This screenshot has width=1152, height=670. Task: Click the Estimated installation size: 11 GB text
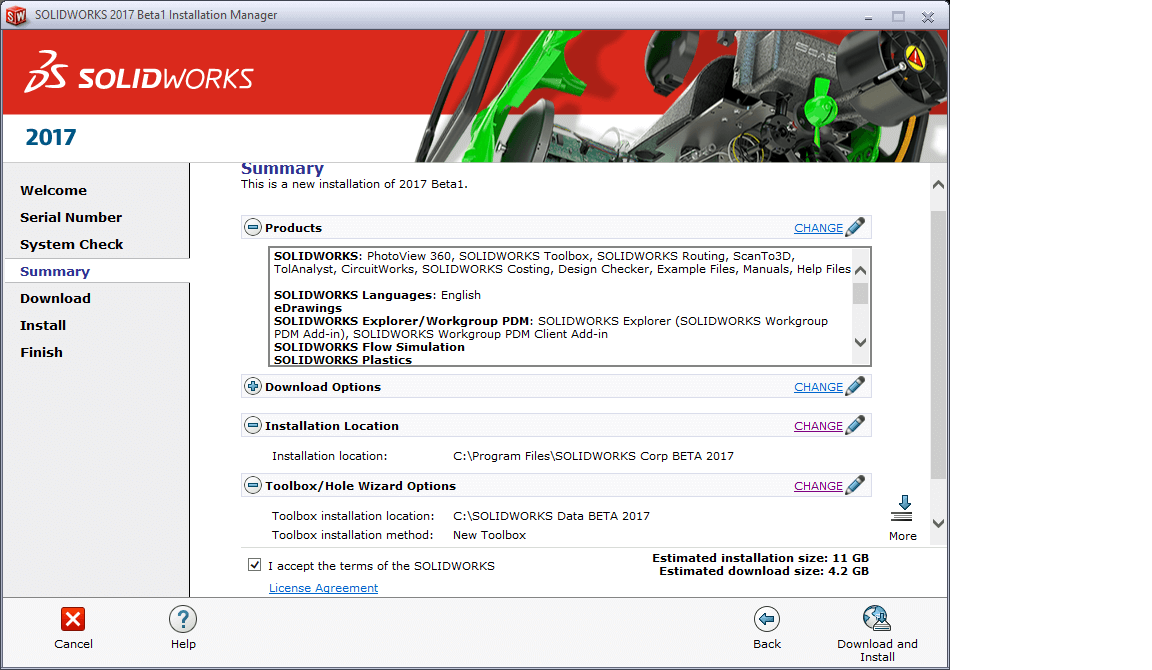[x=760, y=558]
